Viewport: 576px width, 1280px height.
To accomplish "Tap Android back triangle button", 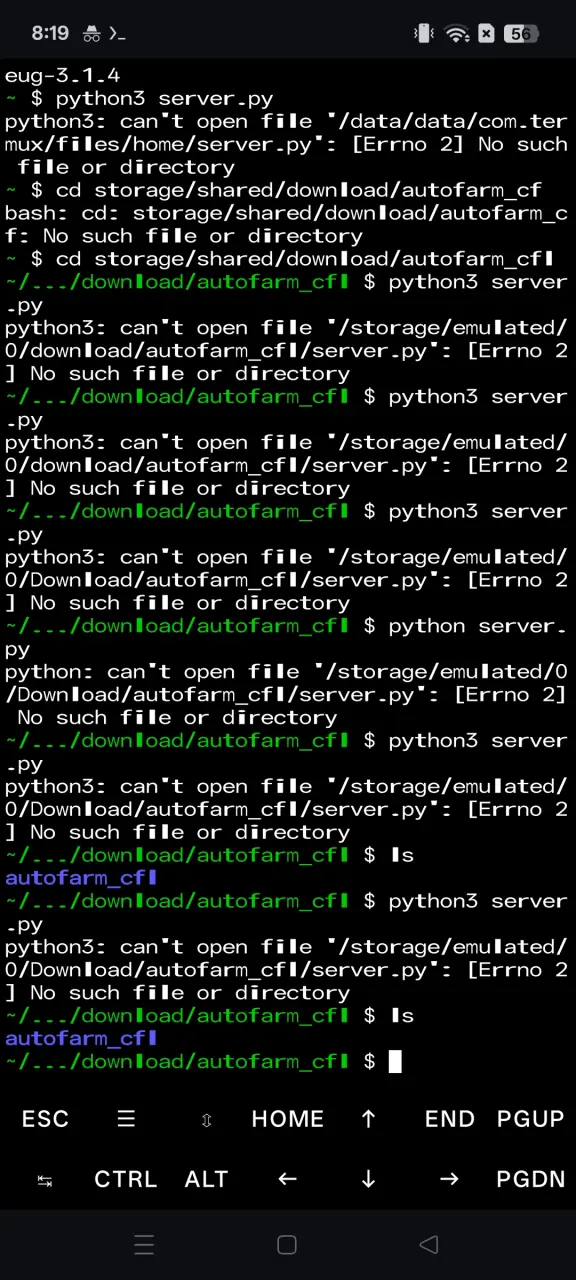I will coord(429,1244).
